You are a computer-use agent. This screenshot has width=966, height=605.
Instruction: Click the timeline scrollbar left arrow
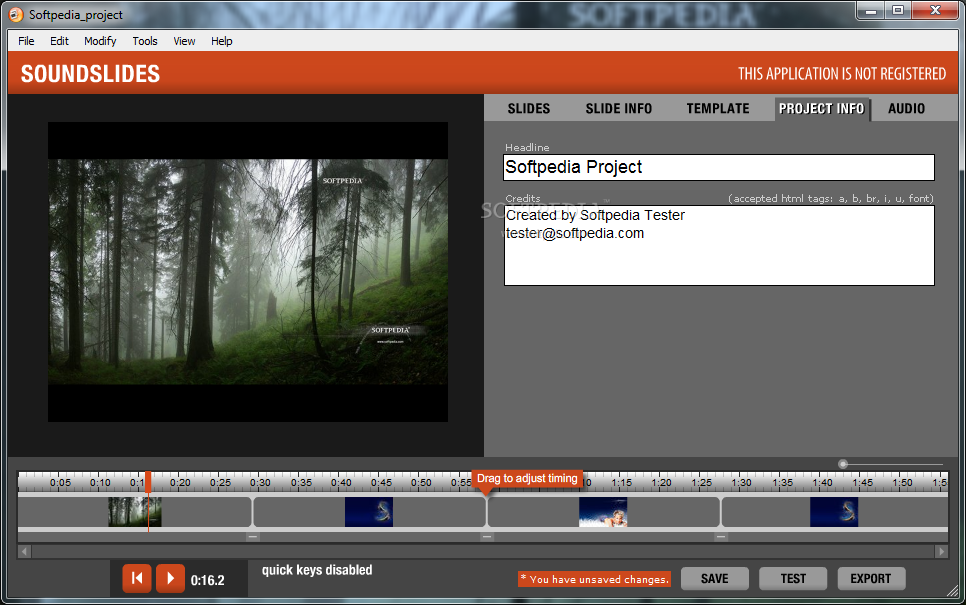[25, 551]
